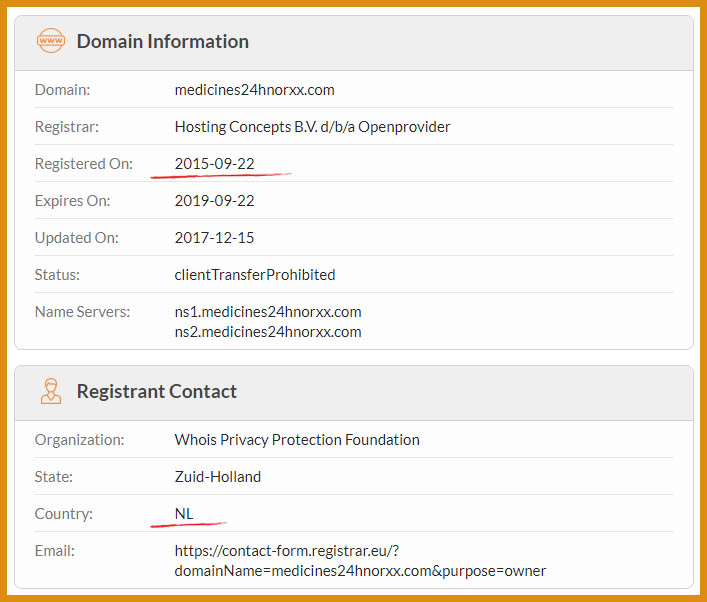
Task: Click the Hosting Concepts B.V. registrar name
Action: pyautogui.click(x=312, y=127)
